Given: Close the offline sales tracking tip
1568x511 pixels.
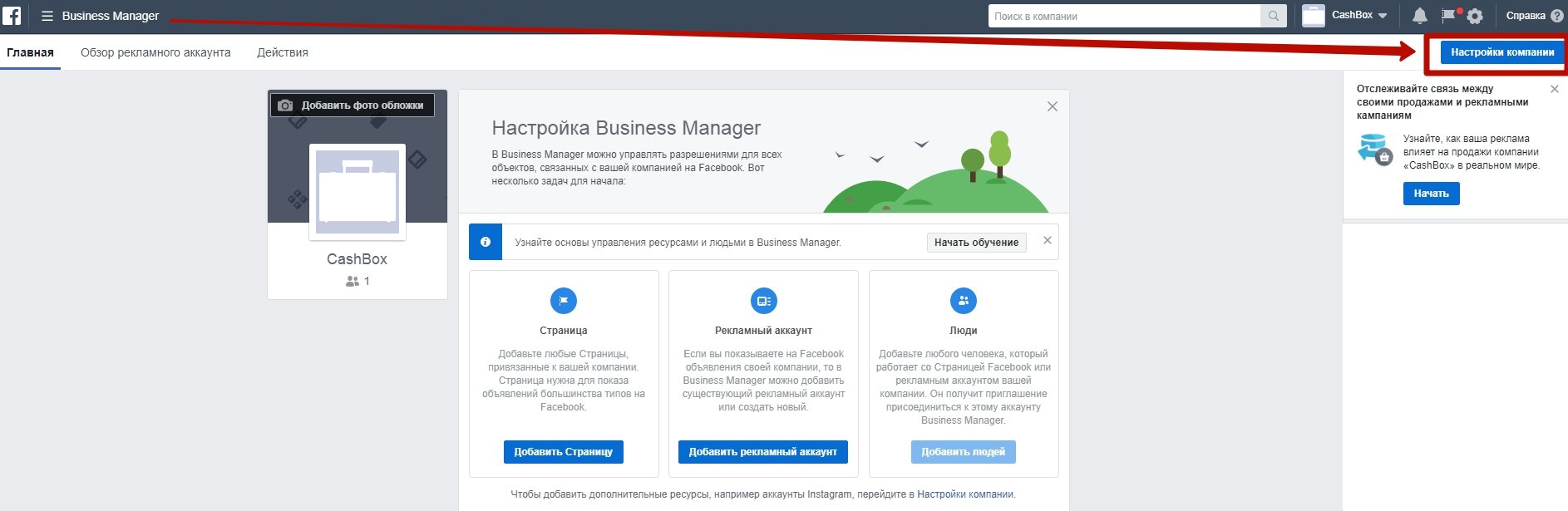Looking at the screenshot, I should (1555, 89).
